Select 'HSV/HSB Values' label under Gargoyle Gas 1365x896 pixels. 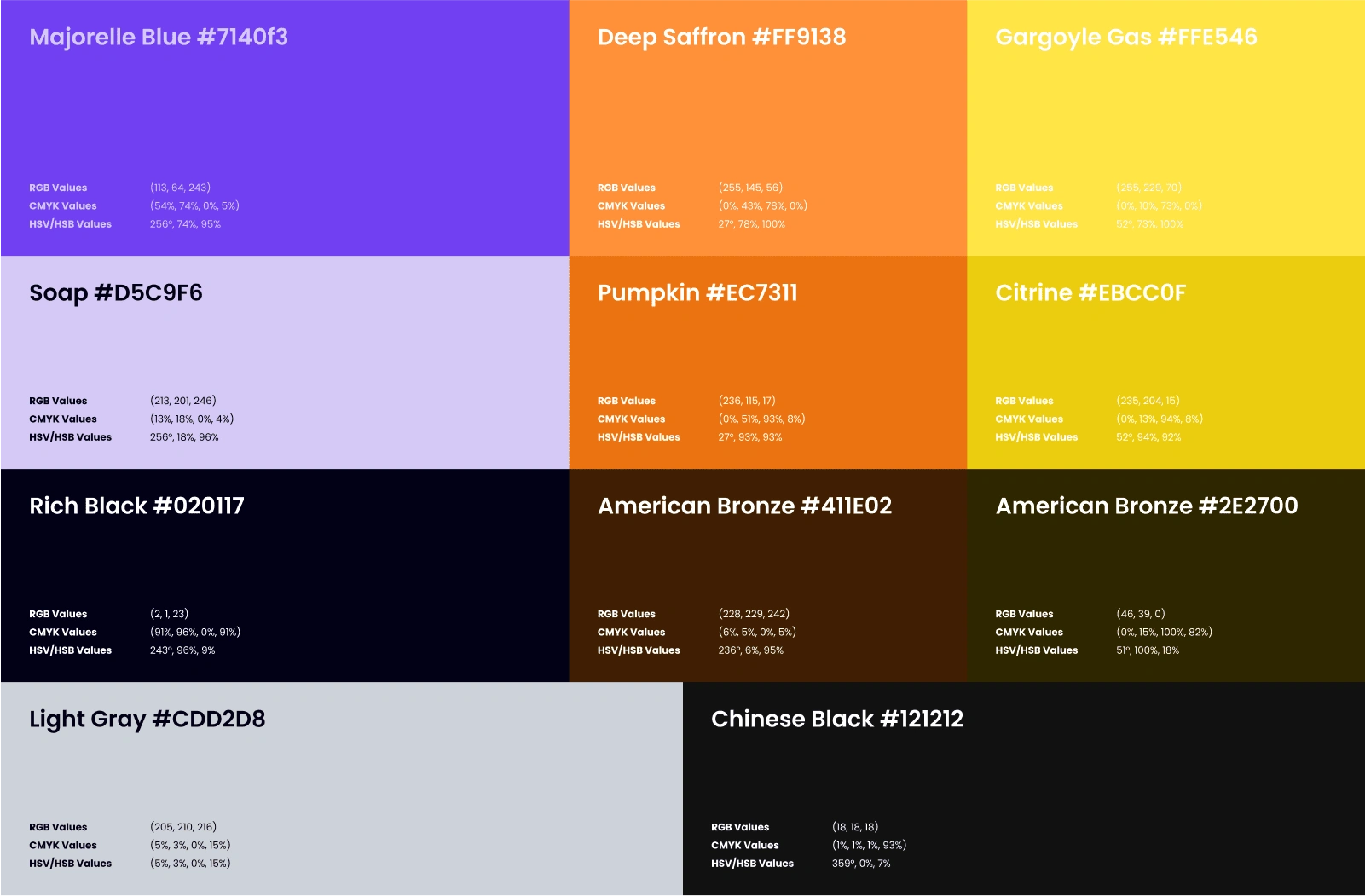point(1037,224)
